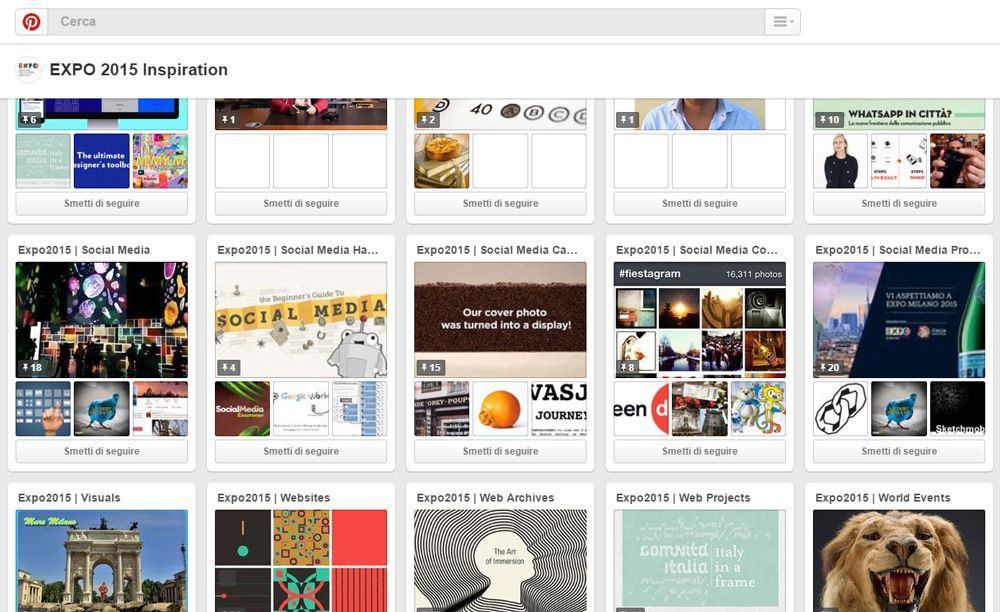
Task: Open the Expo2015 | Social Media Ha... board title
Action: [x=298, y=250]
